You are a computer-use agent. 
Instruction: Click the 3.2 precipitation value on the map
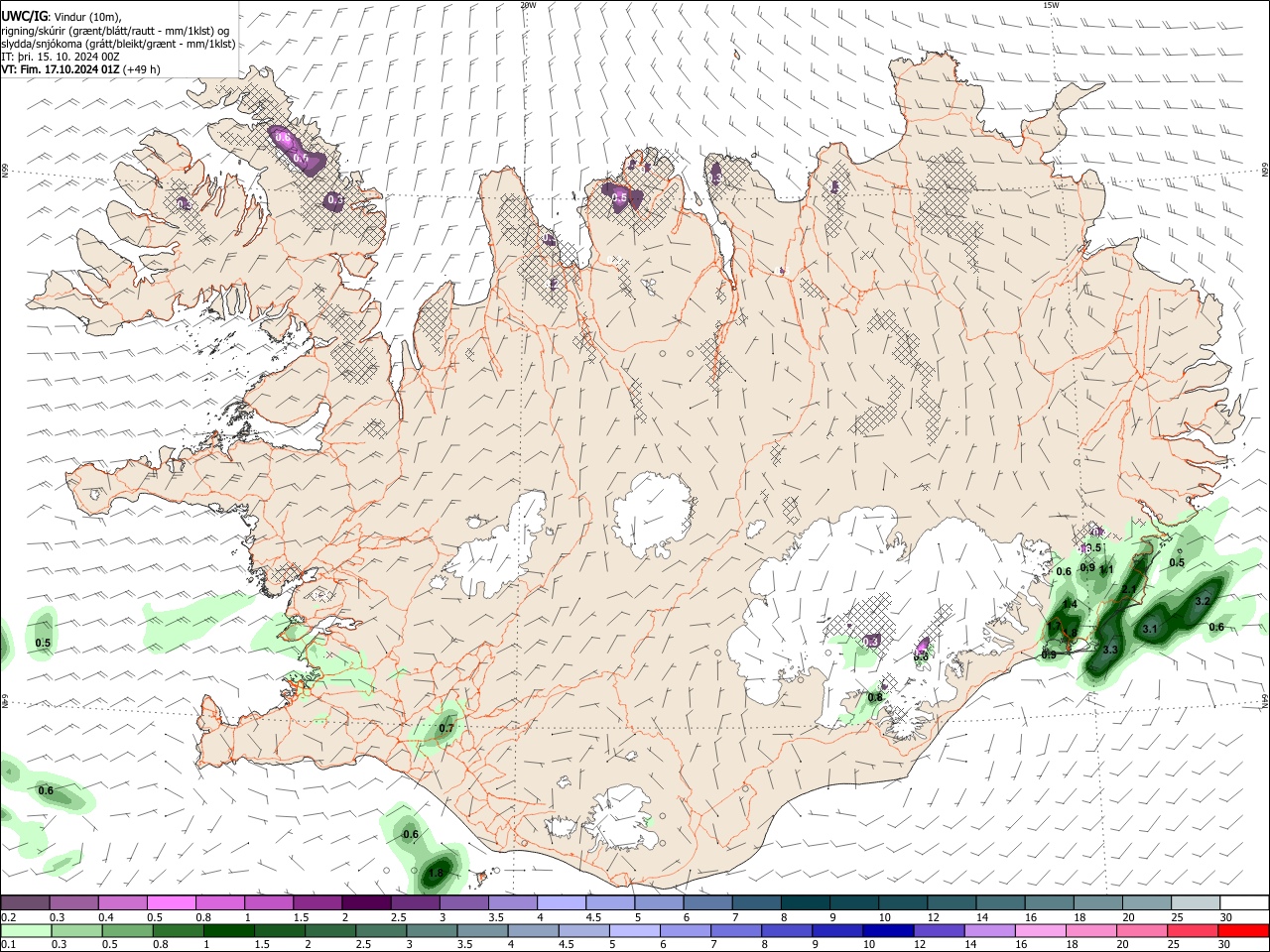click(1203, 601)
